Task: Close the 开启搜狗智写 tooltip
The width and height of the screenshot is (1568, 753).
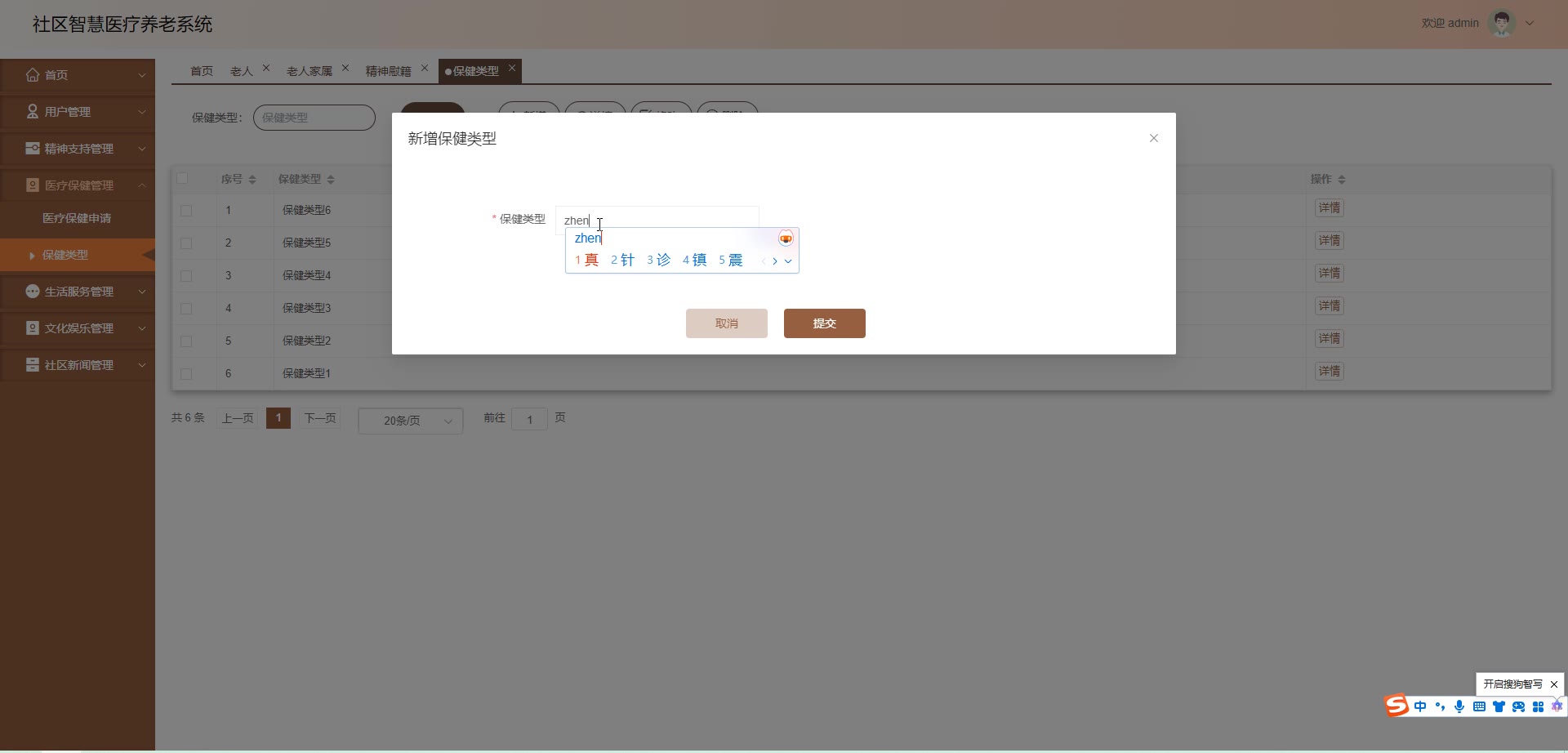Action: (x=1554, y=684)
